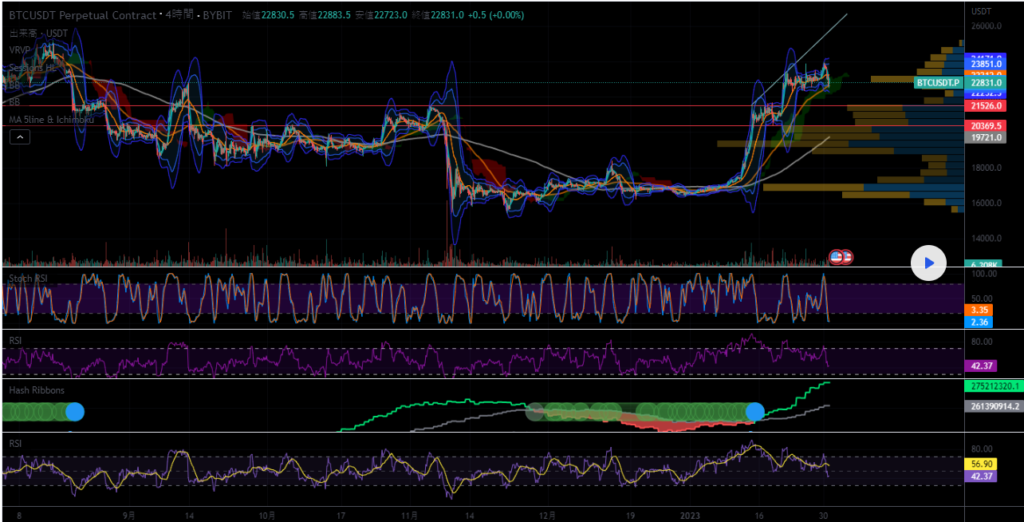Click the blue play button

[x=928, y=263]
